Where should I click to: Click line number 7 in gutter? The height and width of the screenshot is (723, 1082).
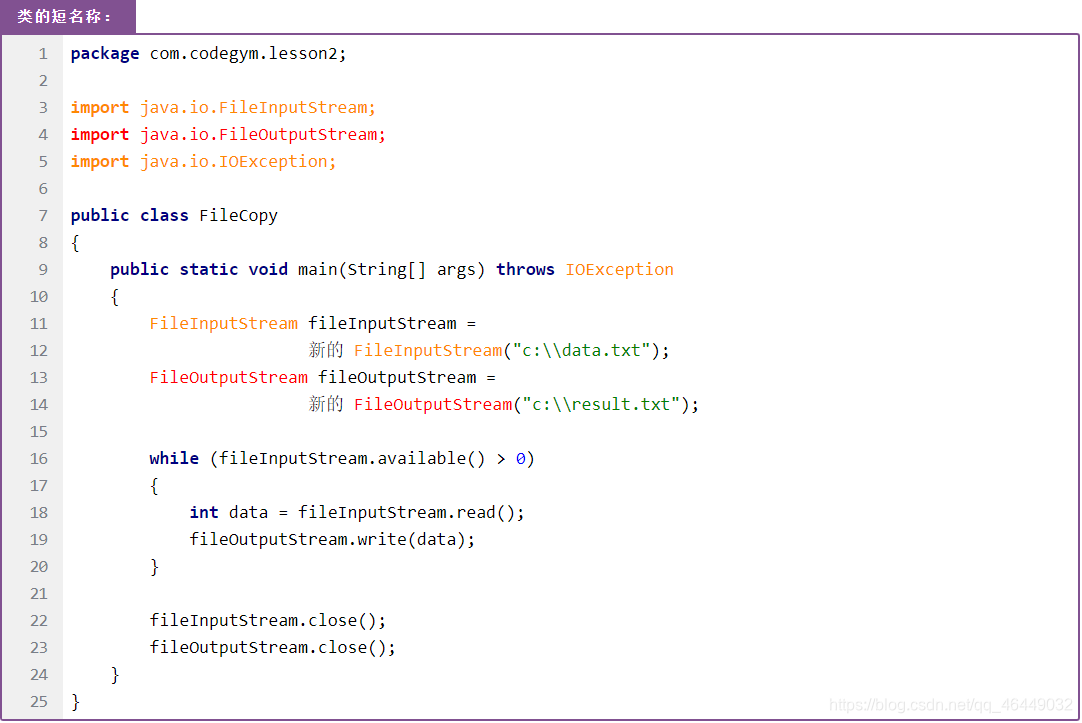(43, 216)
